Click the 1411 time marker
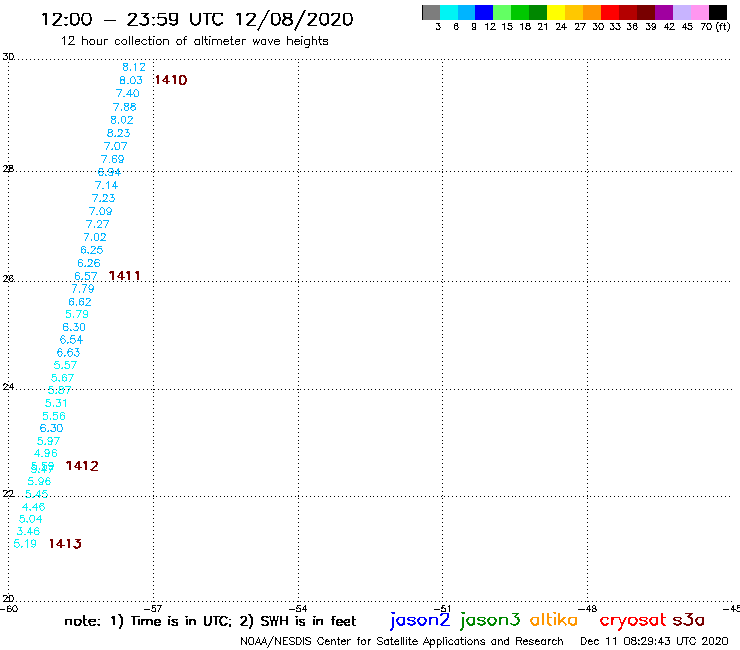This screenshot has height=650, width=740. tap(125, 275)
